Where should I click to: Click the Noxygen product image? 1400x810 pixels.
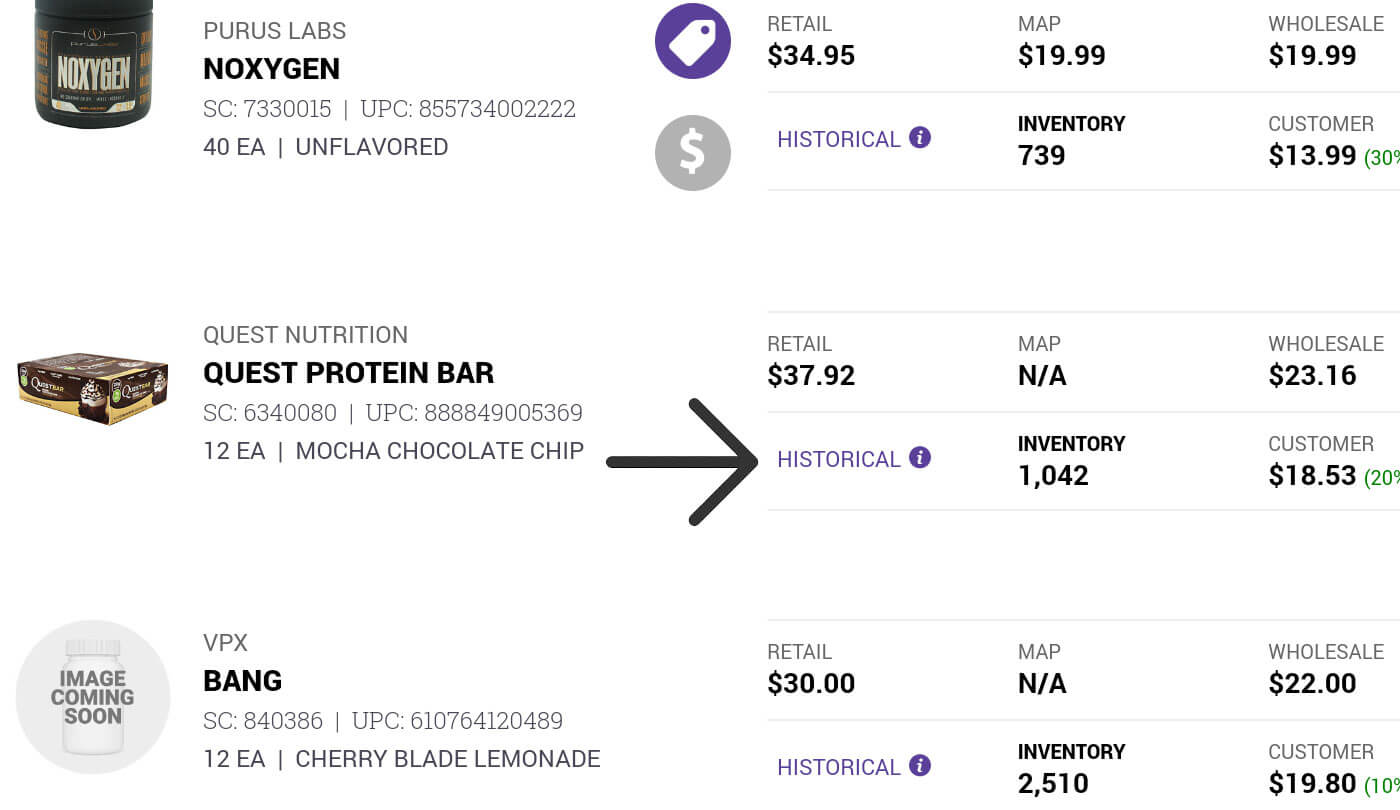point(93,62)
